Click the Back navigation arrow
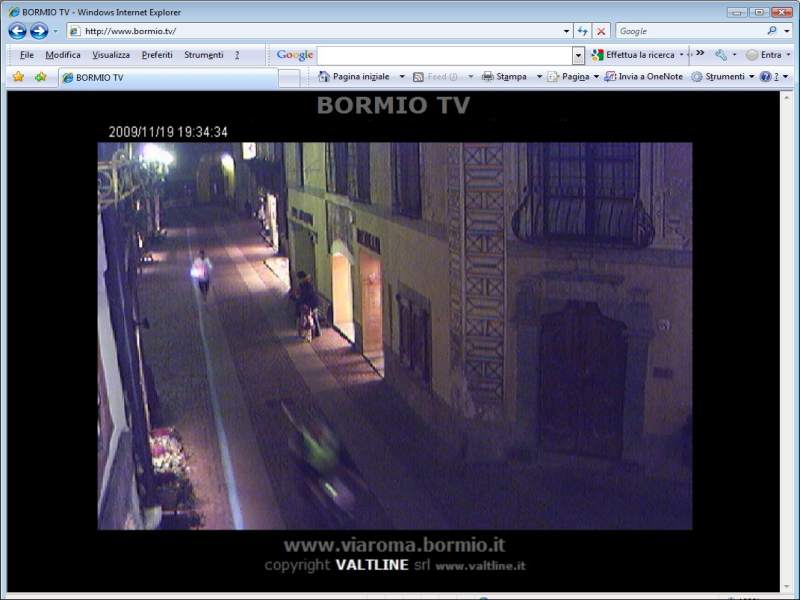Image resolution: width=800 pixels, height=600 pixels. tap(17, 31)
